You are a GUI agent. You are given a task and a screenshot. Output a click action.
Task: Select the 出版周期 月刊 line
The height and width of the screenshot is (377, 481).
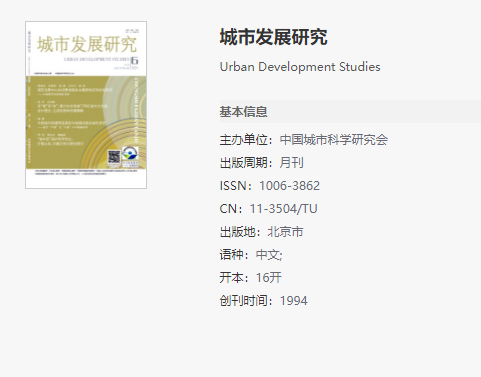pyautogui.click(x=262, y=163)
